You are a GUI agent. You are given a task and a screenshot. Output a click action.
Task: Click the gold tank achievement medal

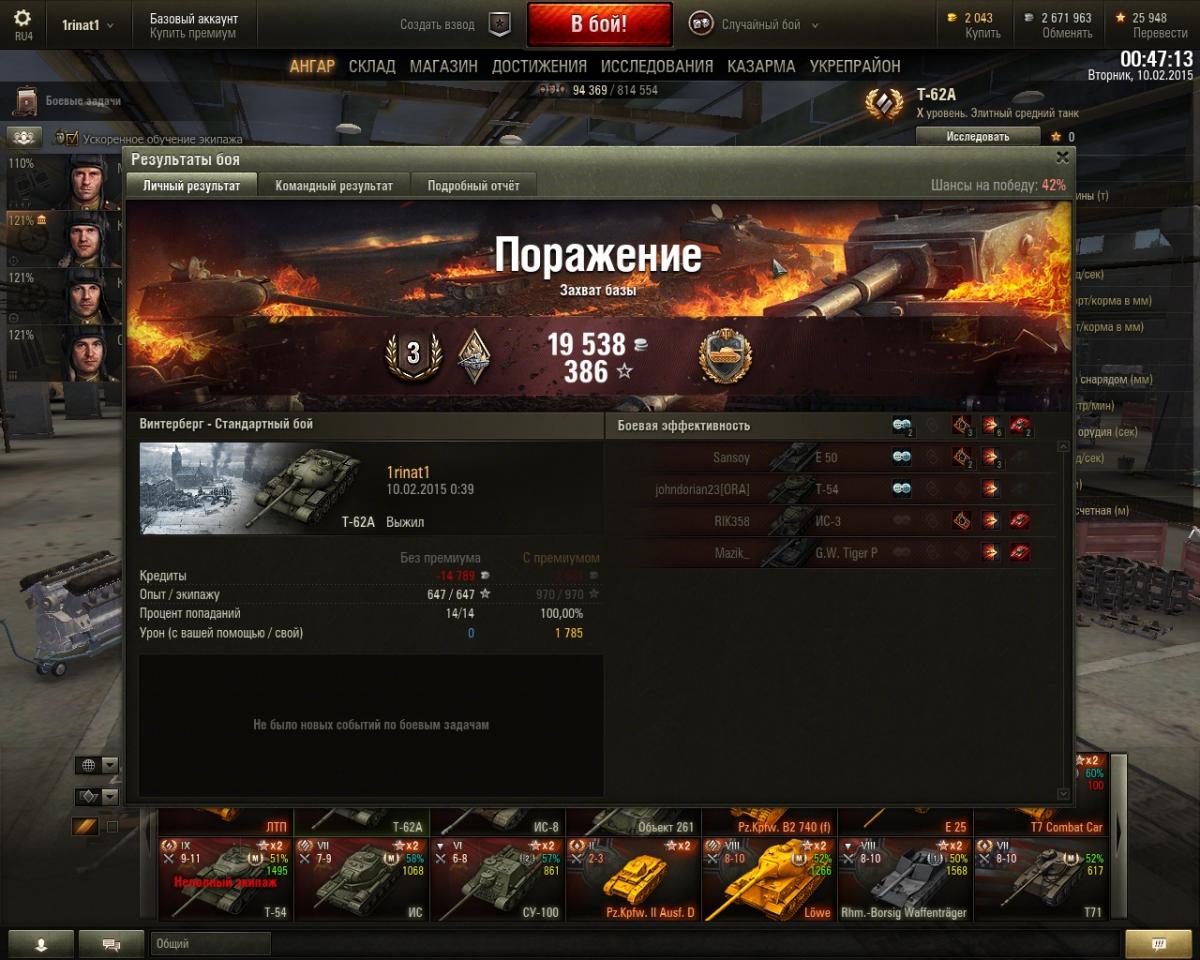point(725,356)
